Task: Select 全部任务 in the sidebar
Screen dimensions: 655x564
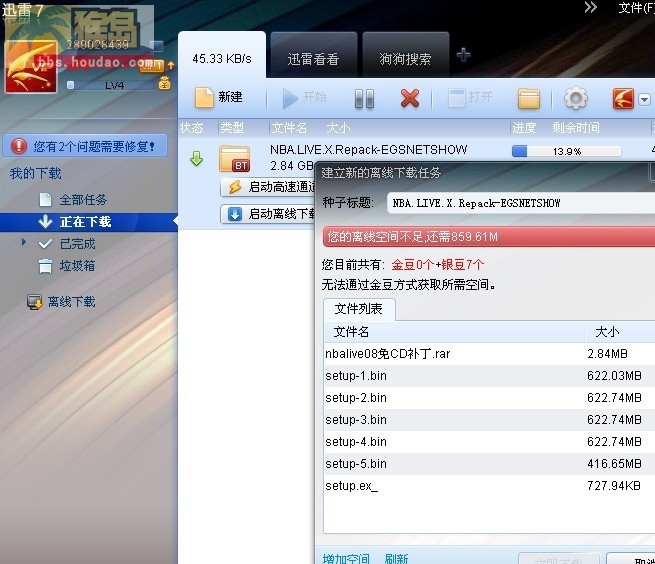Action: 83,200
